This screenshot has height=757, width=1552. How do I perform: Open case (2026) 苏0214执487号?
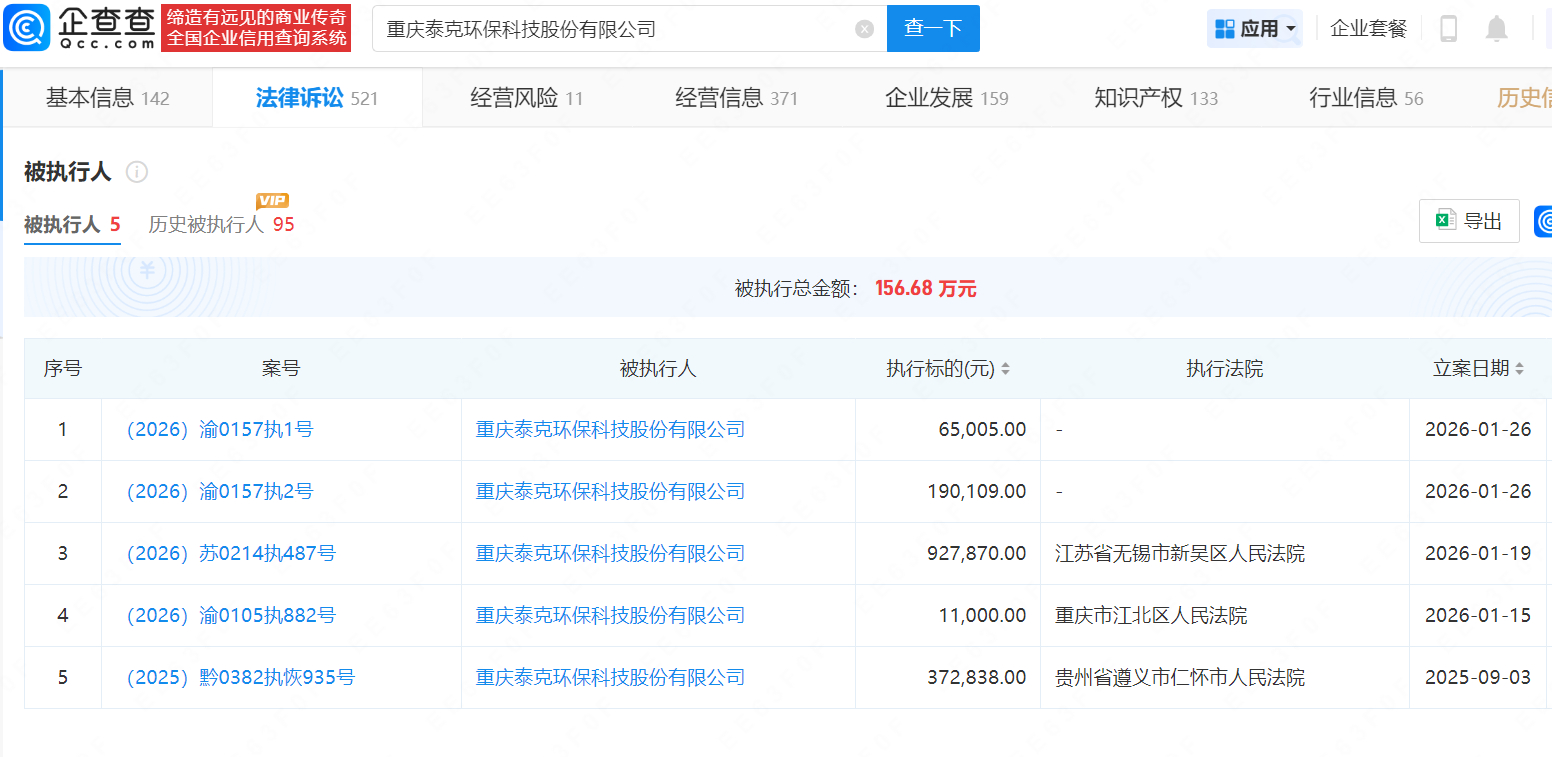229,554
